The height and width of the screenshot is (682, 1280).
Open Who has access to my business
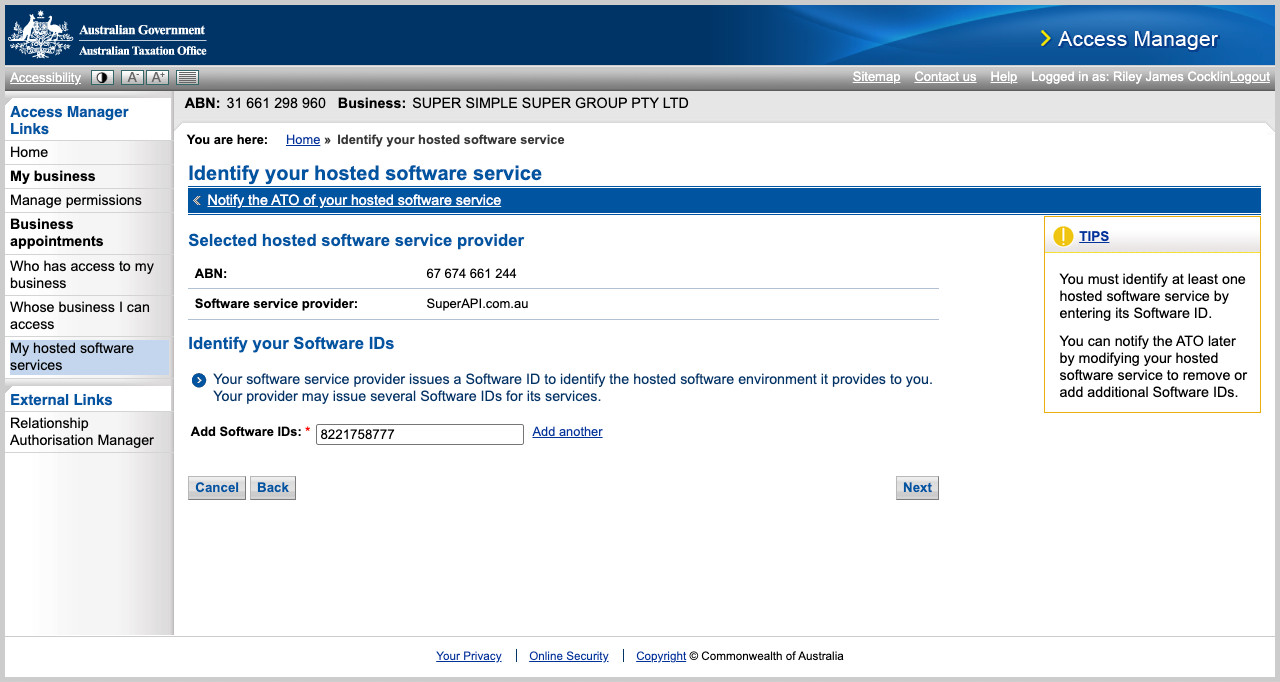click(x=82, y=274)
